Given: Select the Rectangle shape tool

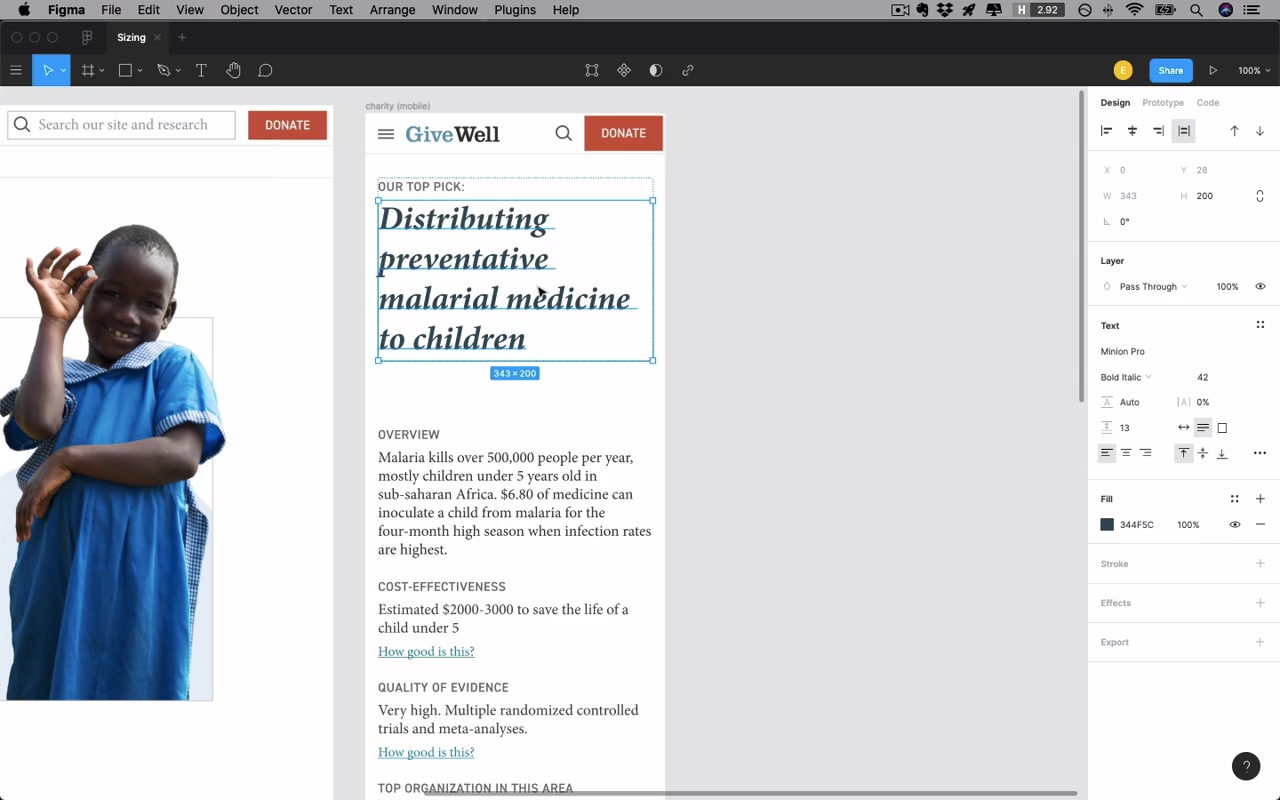Looking at the screenshot, I should pos(125,70).
